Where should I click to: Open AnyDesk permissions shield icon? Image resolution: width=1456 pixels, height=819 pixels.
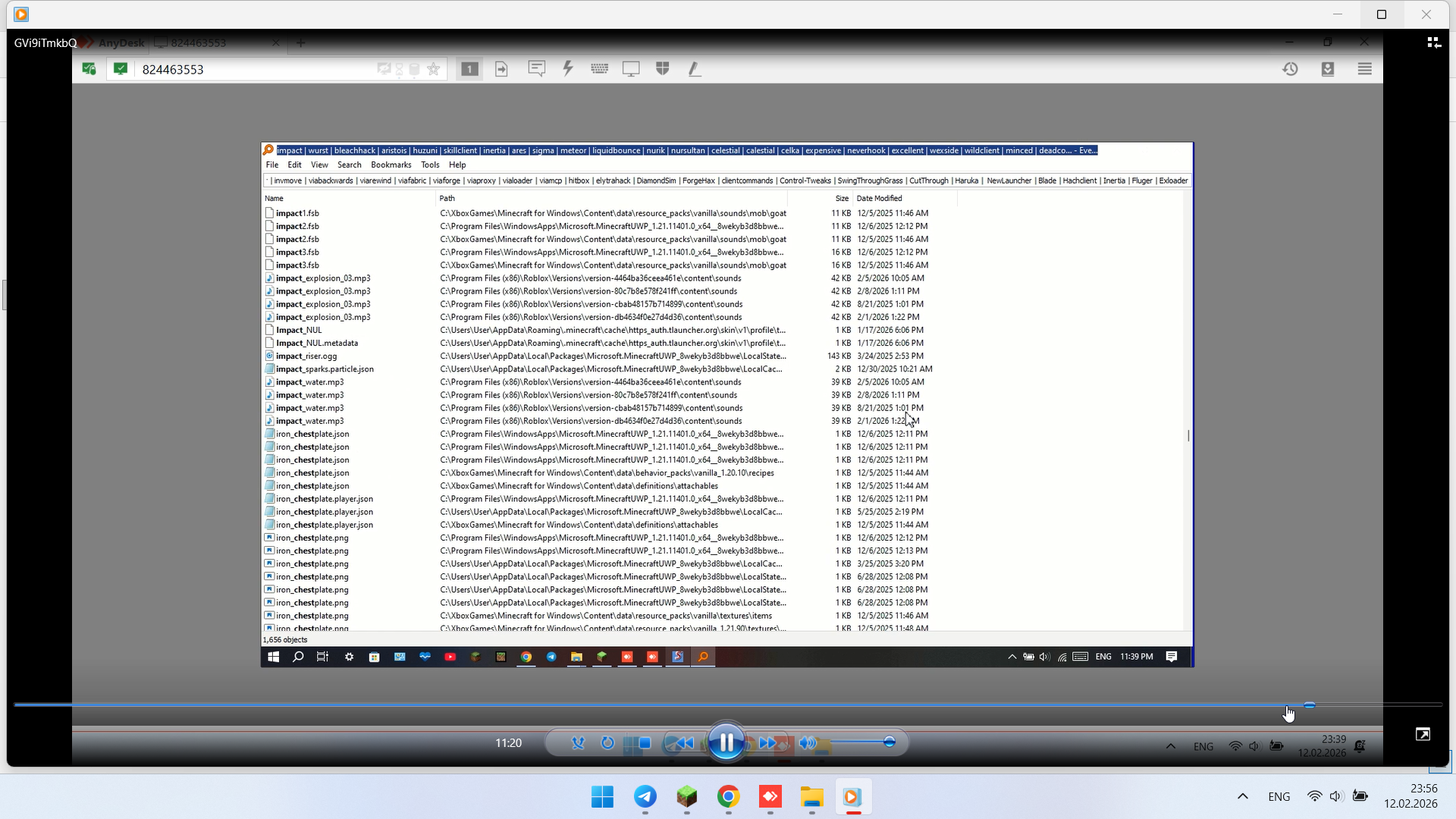pos(662,69)
